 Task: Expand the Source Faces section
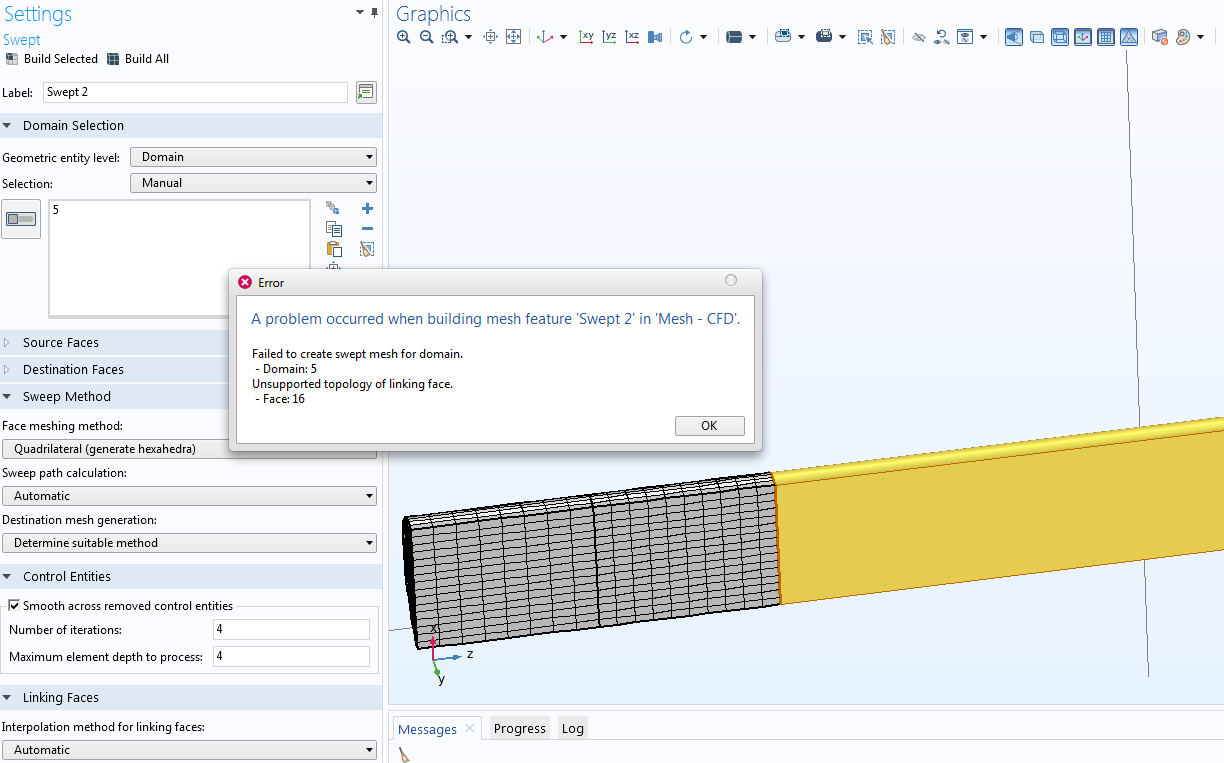point(60,343)
